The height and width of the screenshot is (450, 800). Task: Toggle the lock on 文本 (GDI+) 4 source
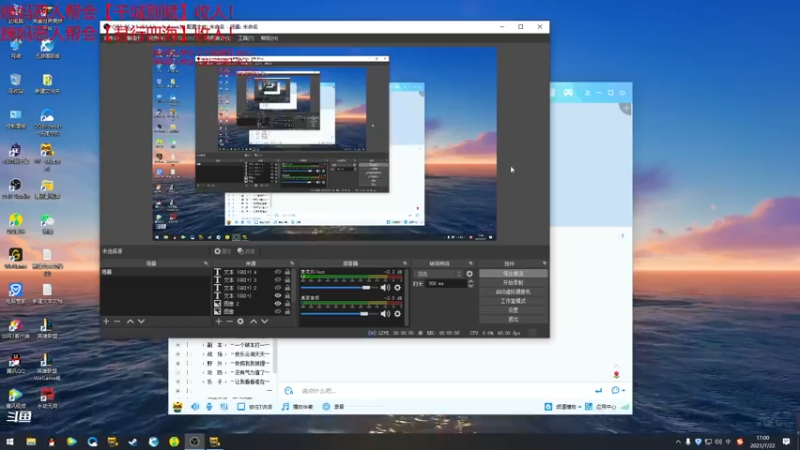tap(287, 272)
